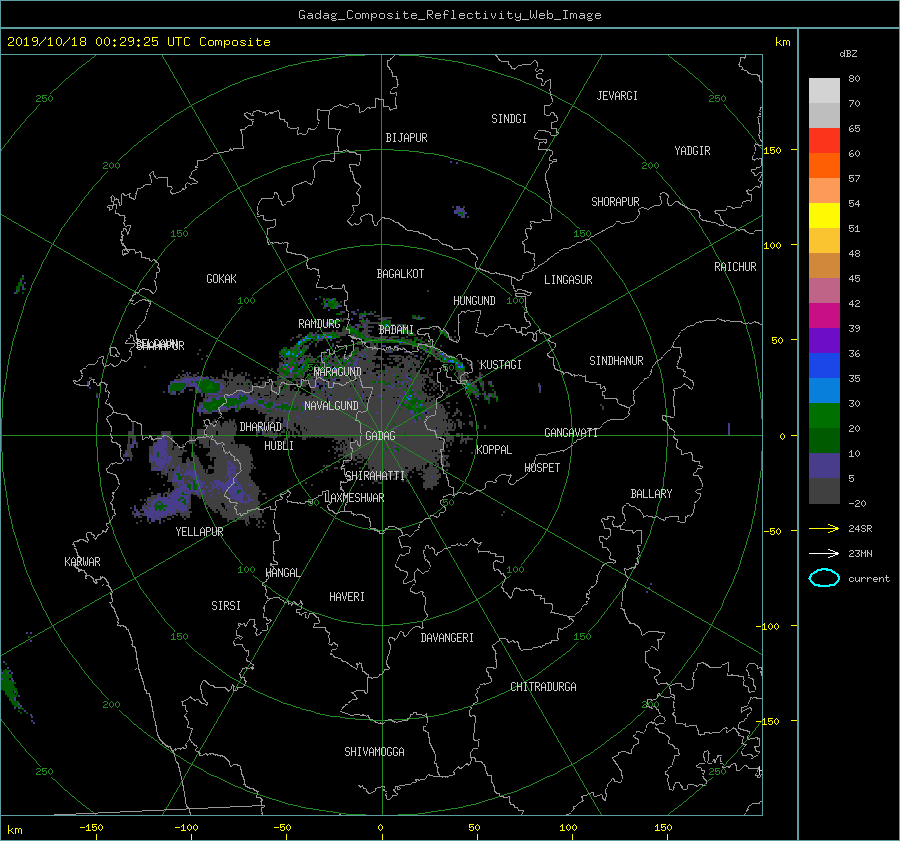Click the DHARWAD city label
This screenshot has height=841, width=900.
[260, 427]
